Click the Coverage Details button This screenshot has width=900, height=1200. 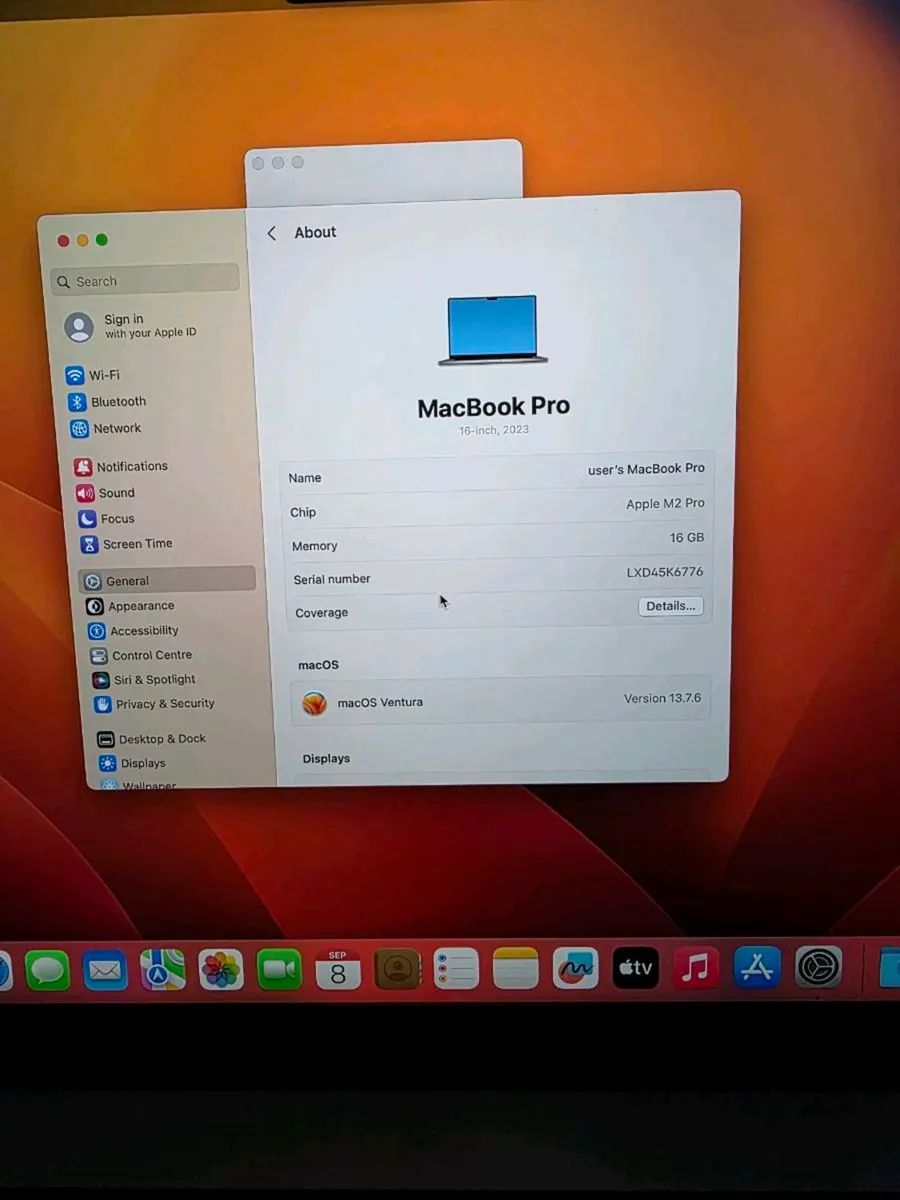tap(671, 606)
